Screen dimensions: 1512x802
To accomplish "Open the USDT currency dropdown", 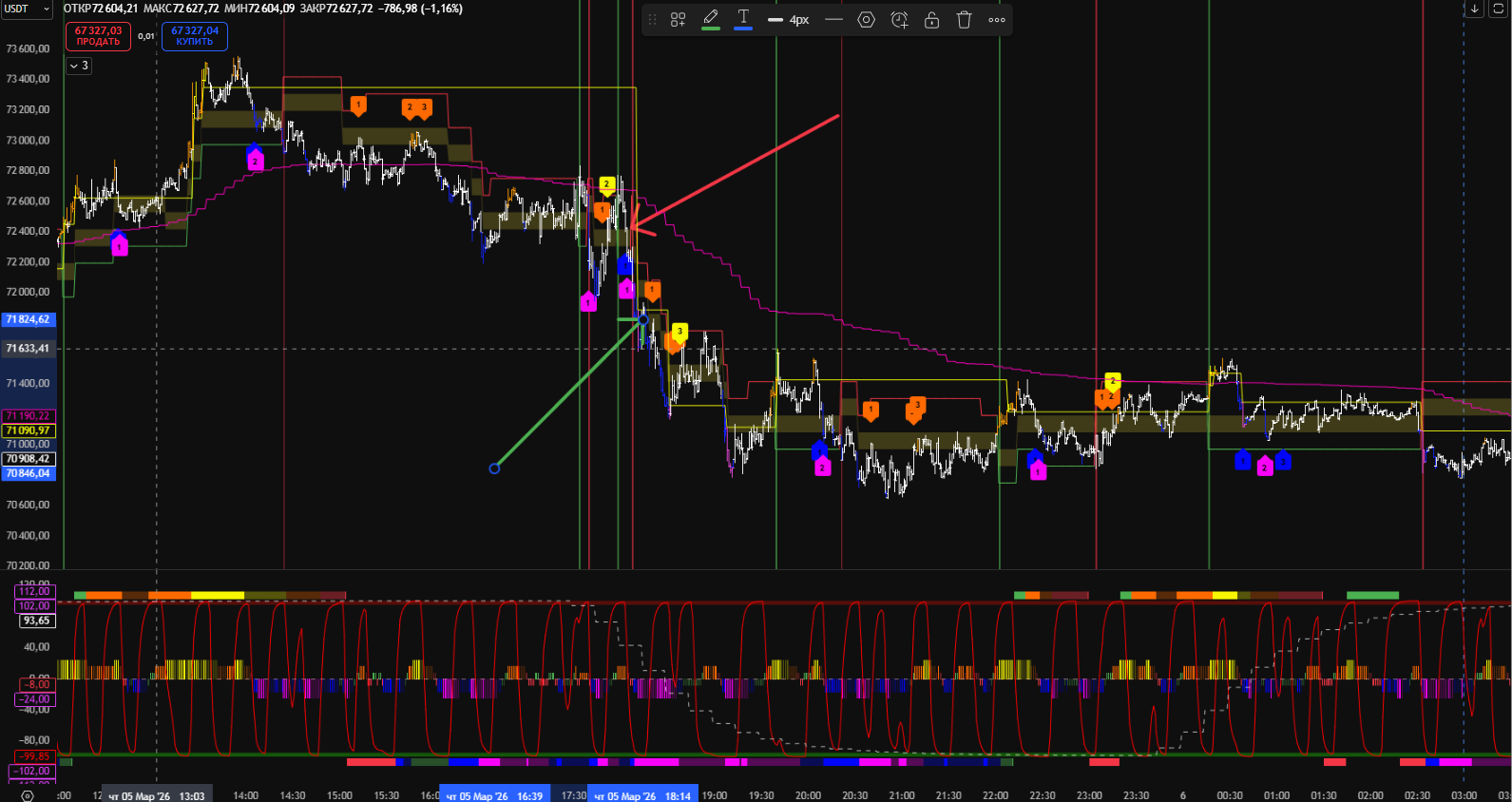I will (27, 9).
